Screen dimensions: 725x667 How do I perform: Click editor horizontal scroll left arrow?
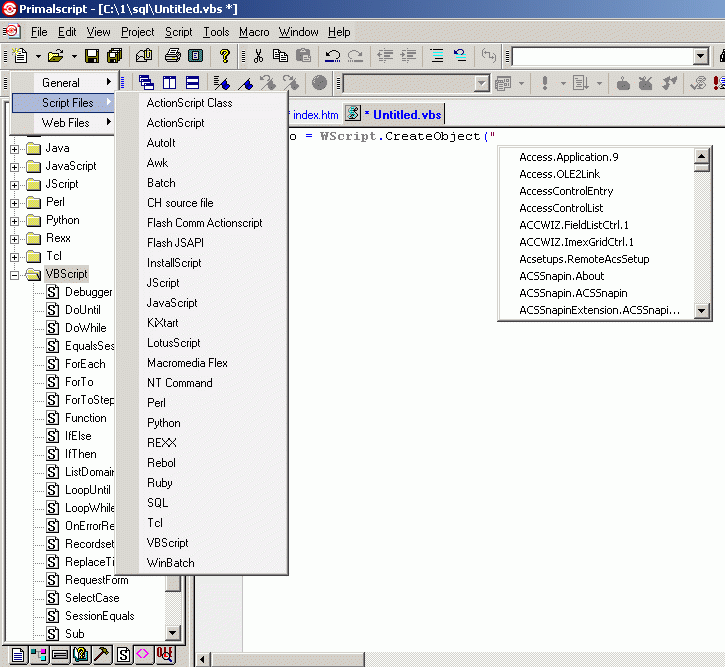click(x=202, y=660)
